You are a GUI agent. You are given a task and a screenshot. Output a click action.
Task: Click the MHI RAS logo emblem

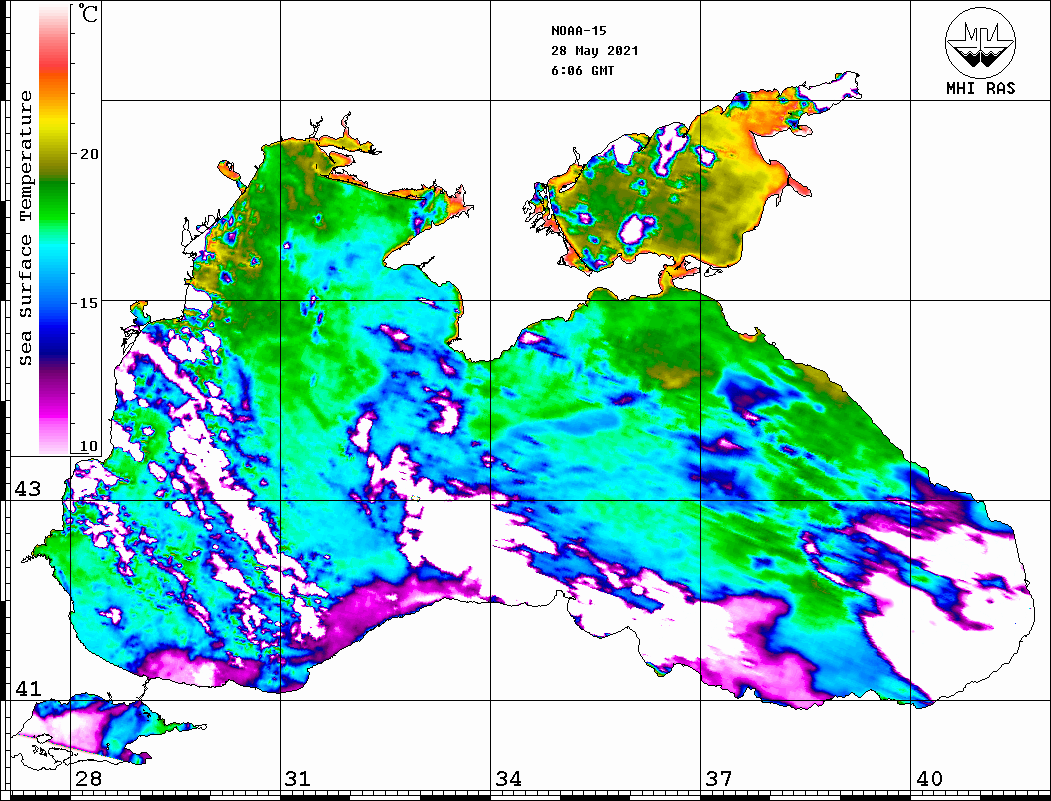click(x=981, y=42)
